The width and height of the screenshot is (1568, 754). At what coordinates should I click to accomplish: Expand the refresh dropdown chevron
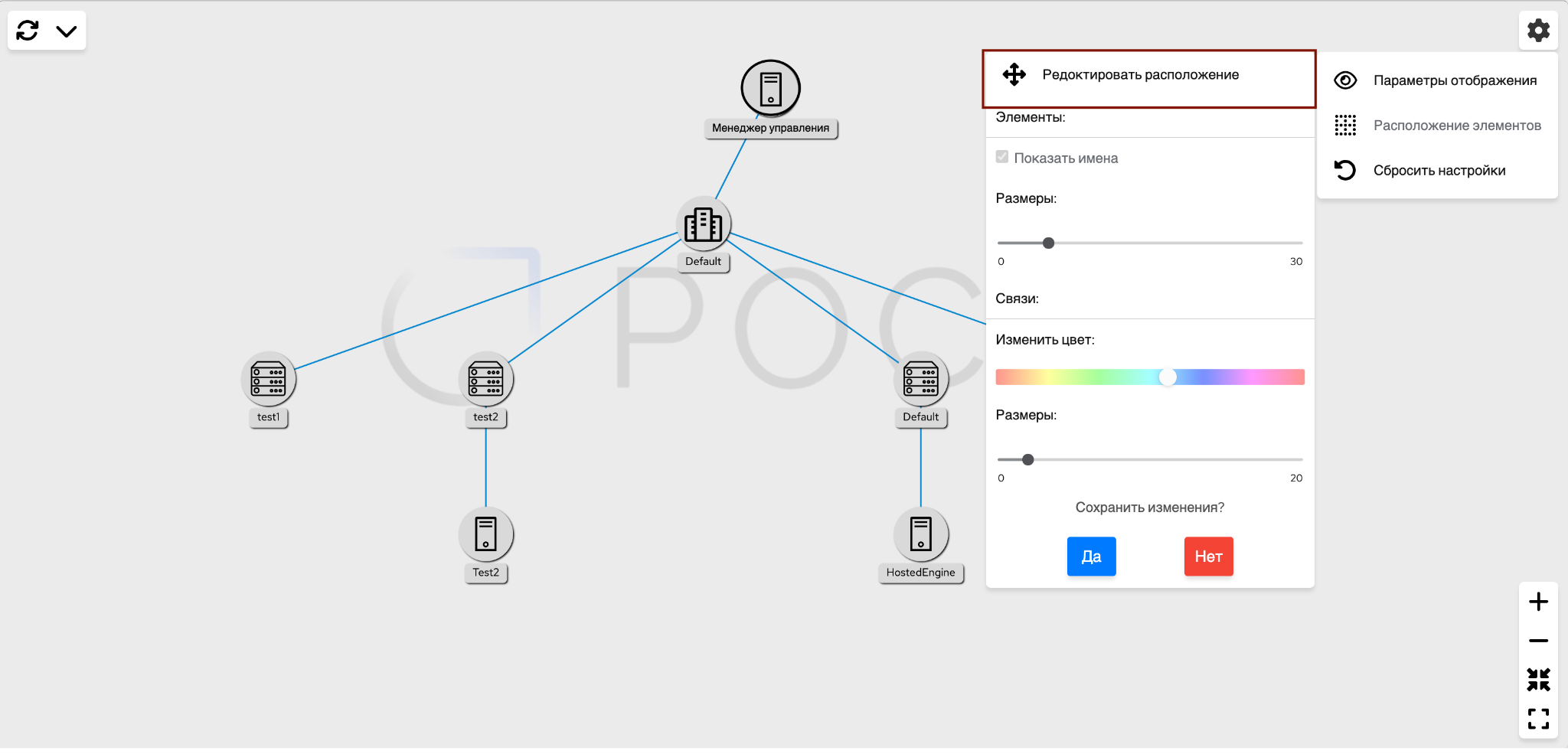click(67, 31)
